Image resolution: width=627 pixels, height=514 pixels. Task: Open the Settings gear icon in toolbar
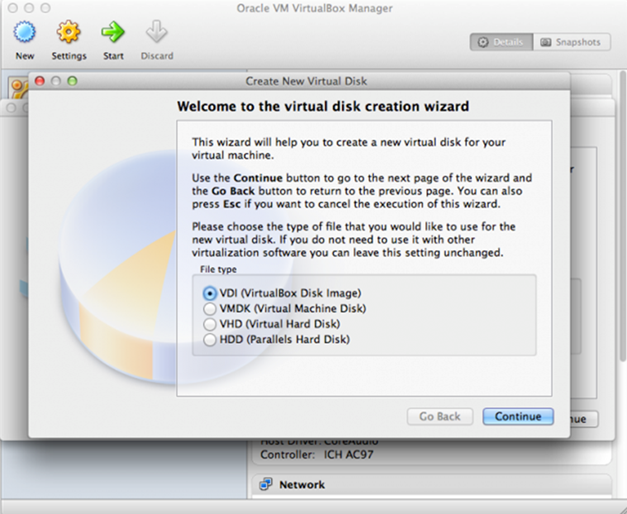[x=68, y=32]
